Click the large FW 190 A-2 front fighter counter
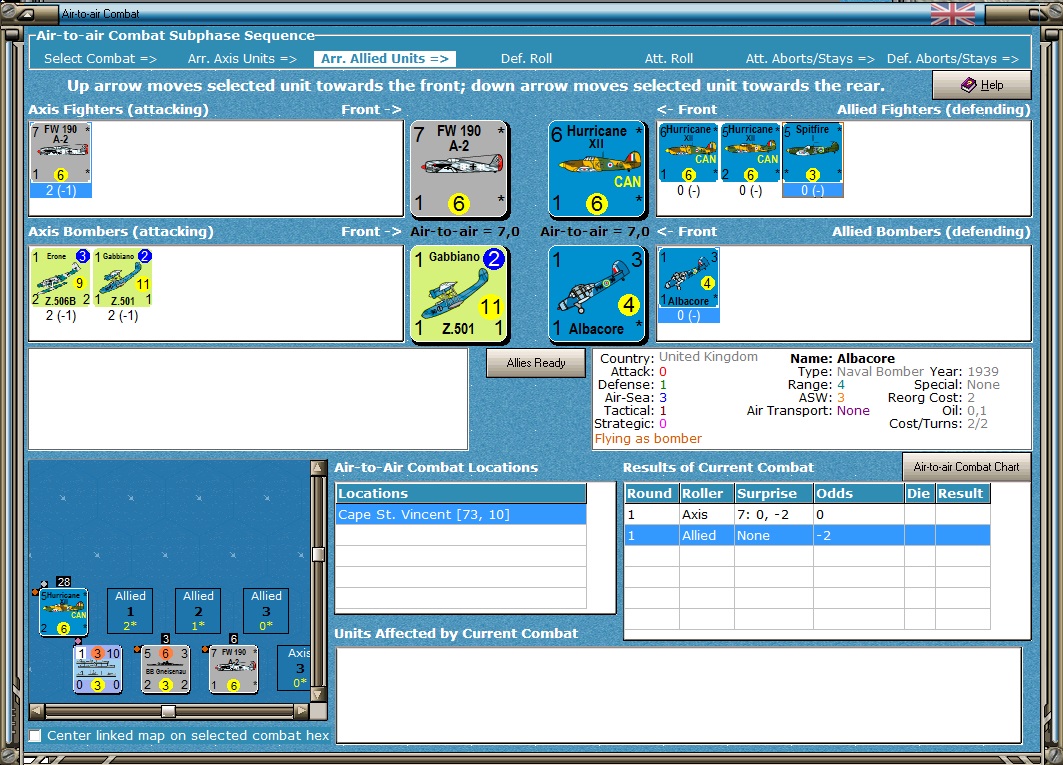Image resolution: width=1063 pixels, height=765 pixels. point(460,169)
